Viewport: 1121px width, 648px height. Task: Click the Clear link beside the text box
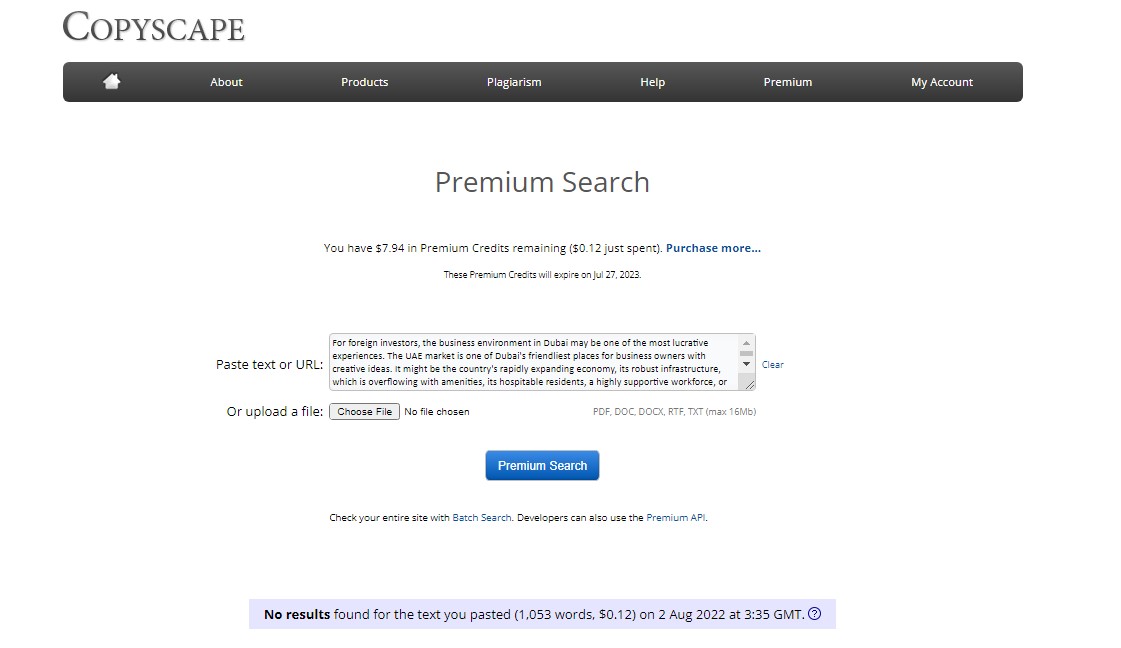[772, 364]
